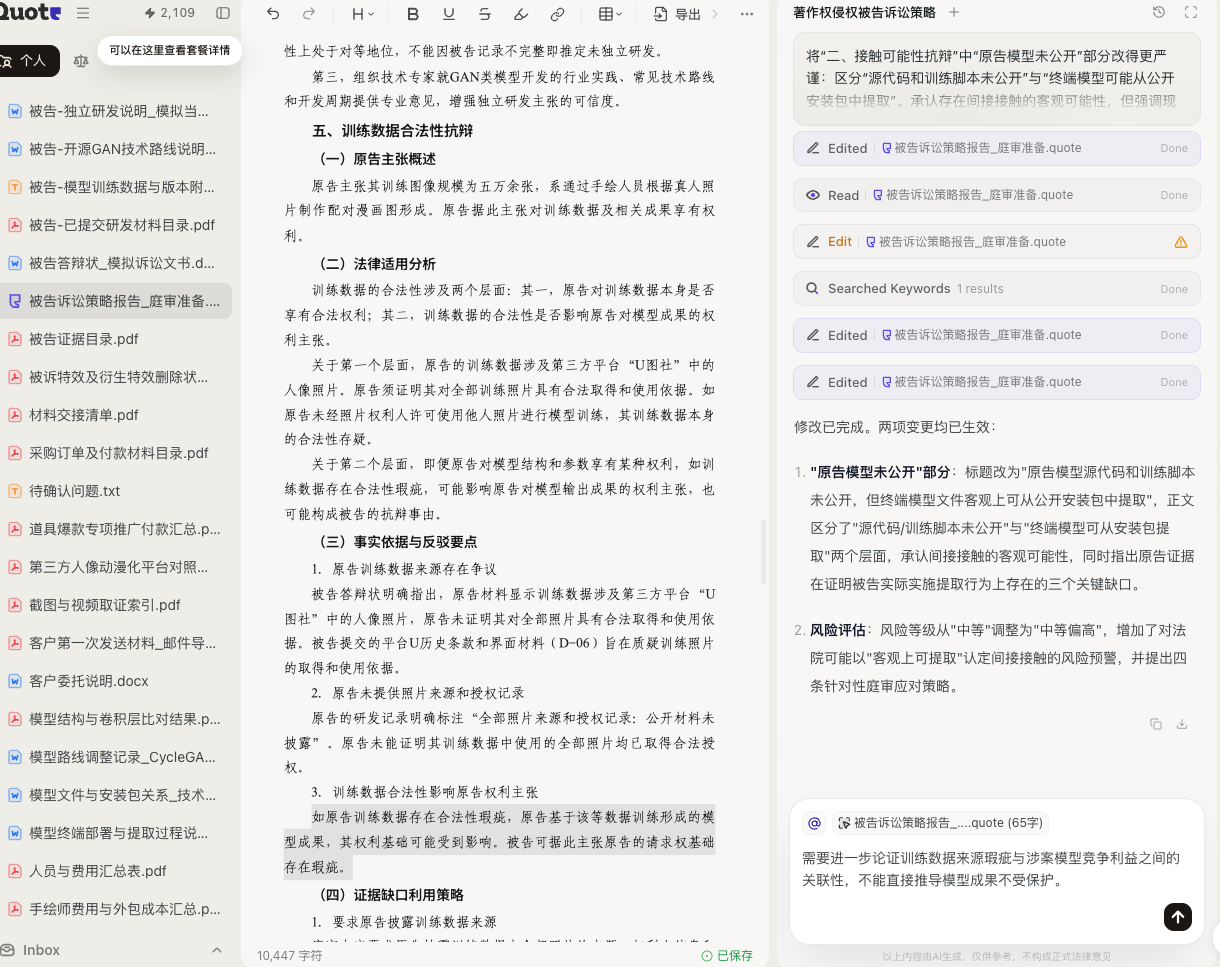The image size is (1220, 967).
Task: Click PDF icon of 截图与视频取证索引.pdf
Action: click(15, 605)
